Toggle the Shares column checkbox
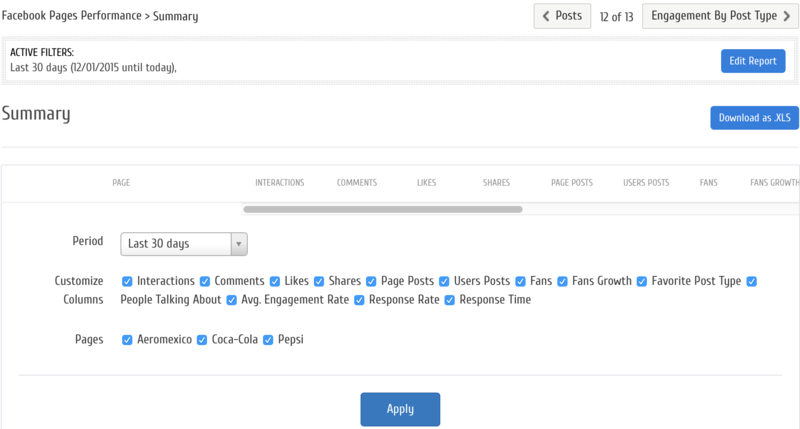Image resolution: width=800 pixels, height=429 pixels. point(319,282)
